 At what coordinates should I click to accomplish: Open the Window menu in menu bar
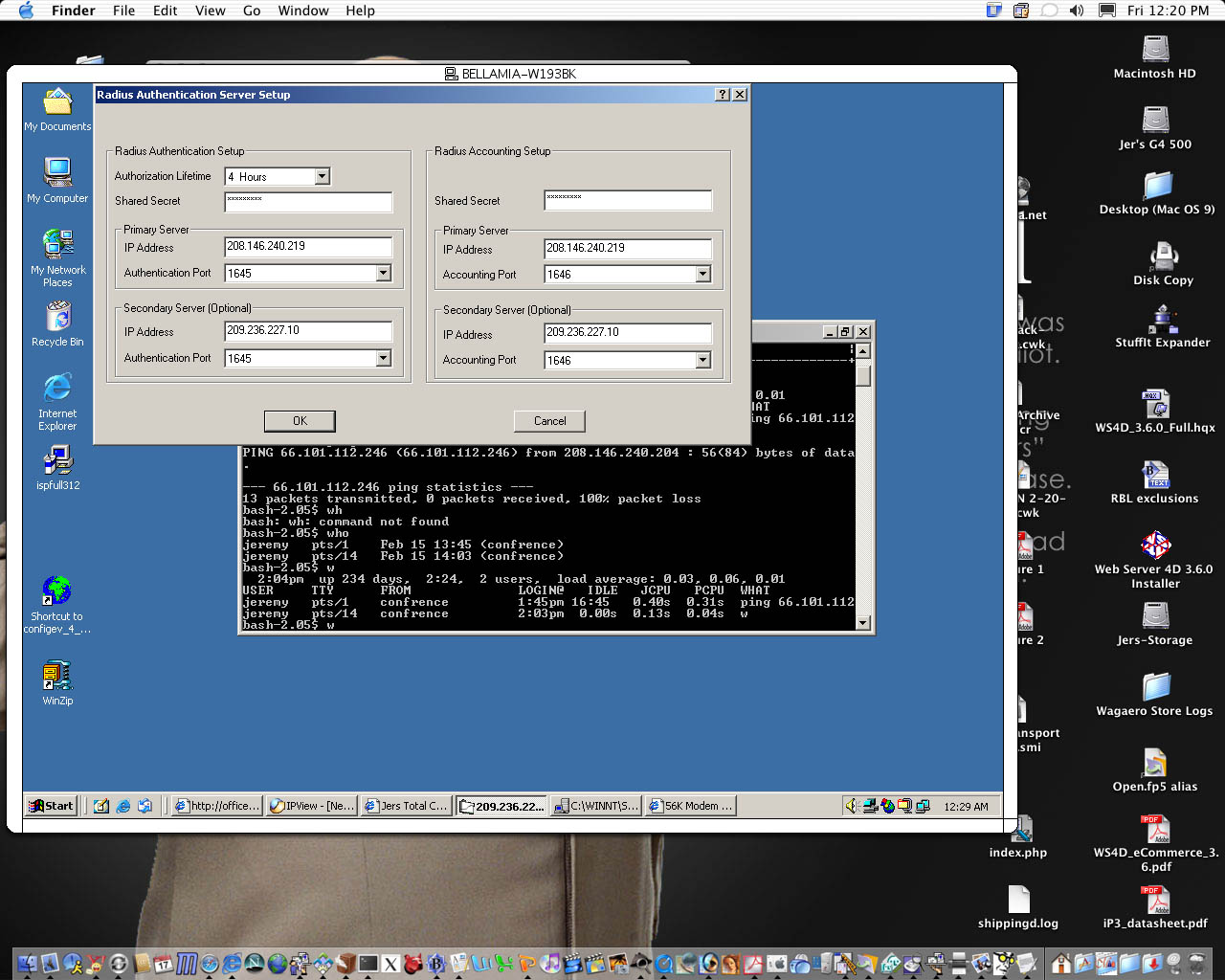point(303,11)
